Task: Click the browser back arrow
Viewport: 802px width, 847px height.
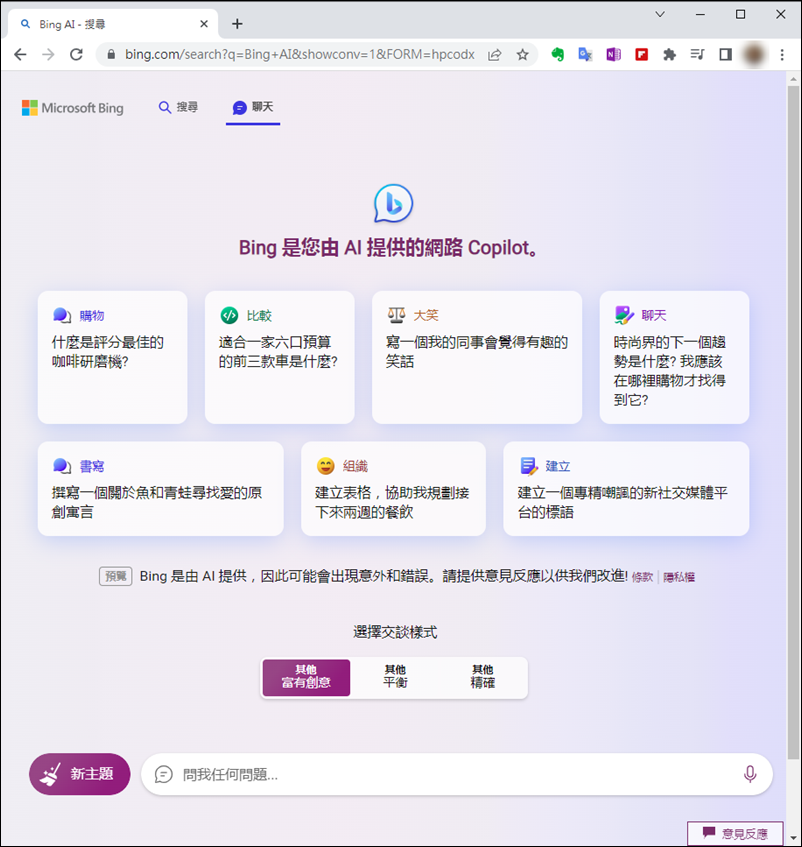Action: click(x=21, y=55)
